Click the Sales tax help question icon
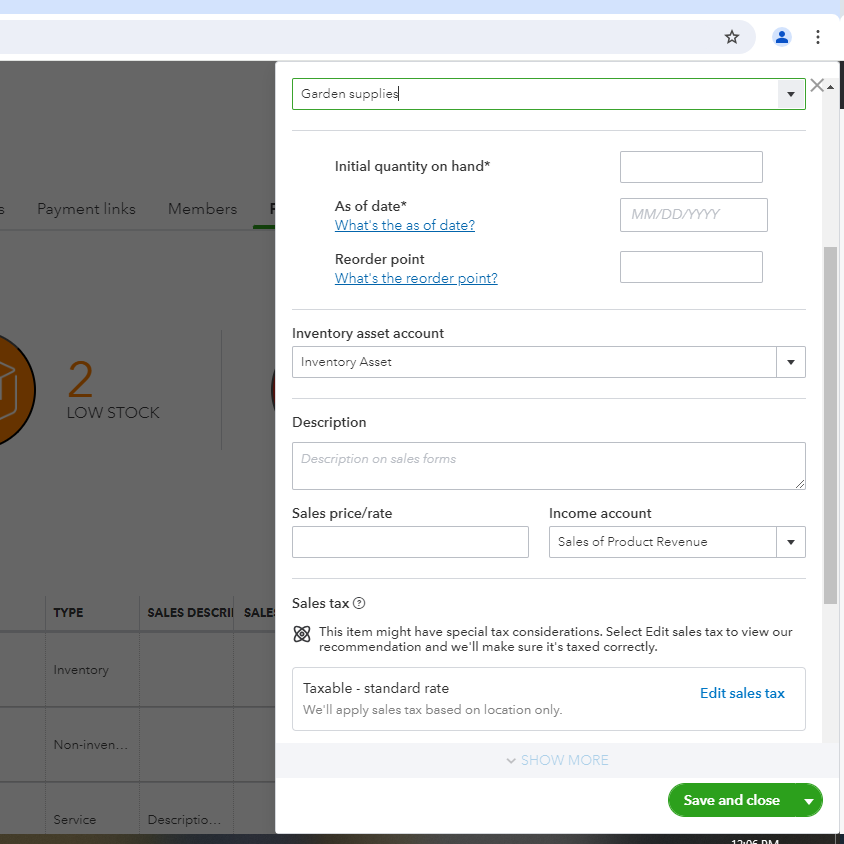This screenshot has height=844, width=844. [359, 603]
